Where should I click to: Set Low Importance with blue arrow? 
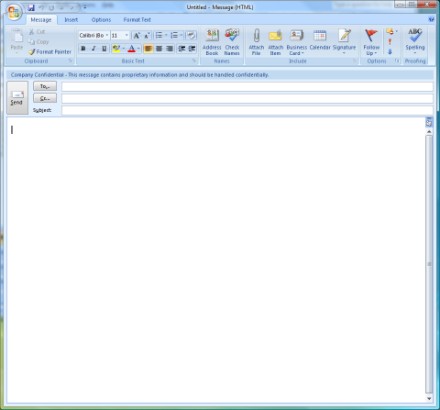[x=390, y=52]
